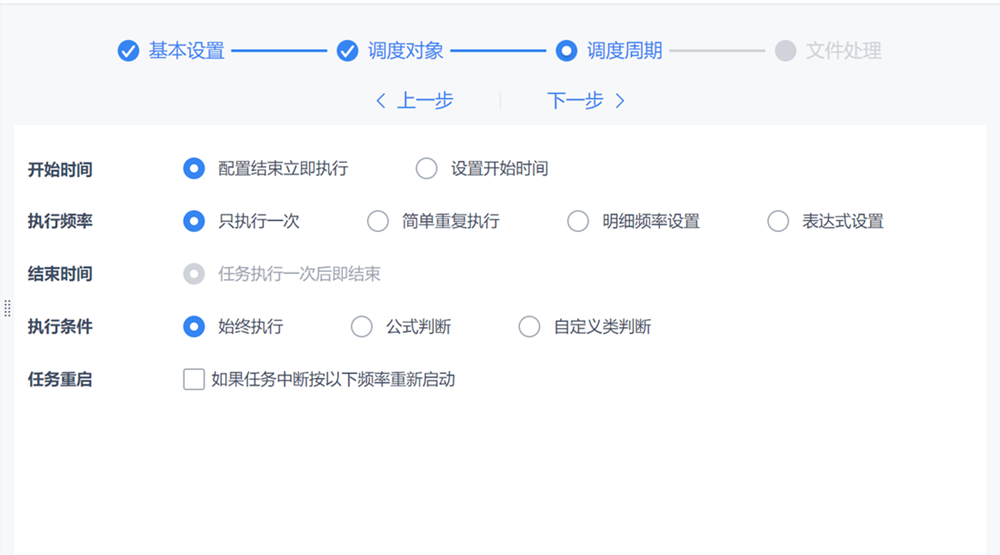Image resolution: width=1000 pixels, height=555 pixels.
Task: Click the drag handle dots on left edge
Action: 7,308
